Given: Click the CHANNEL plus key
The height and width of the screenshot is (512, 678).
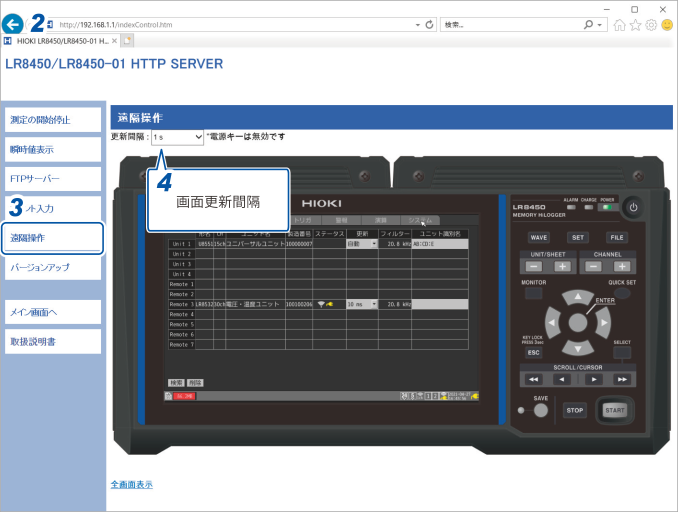Looking at the screenshot, I should pyautogui.click(x=622, y=266).
